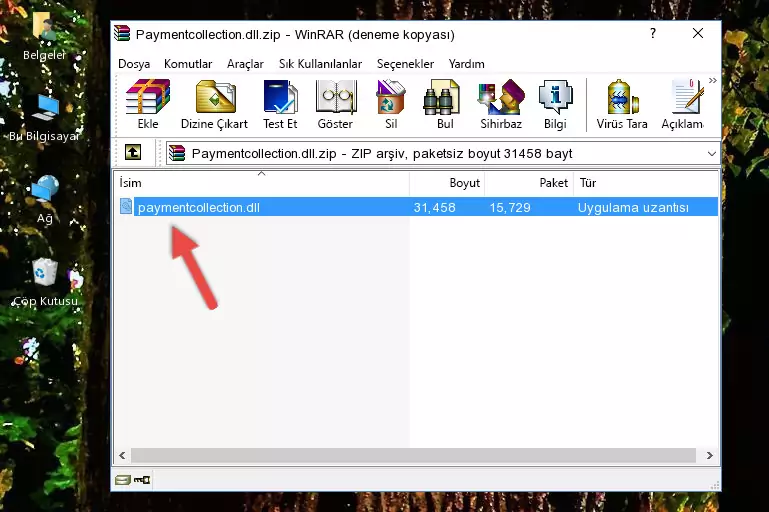The image size is (769, 512).
Task: Click the drive icon in status bar
Action: [x=123, y=480]
